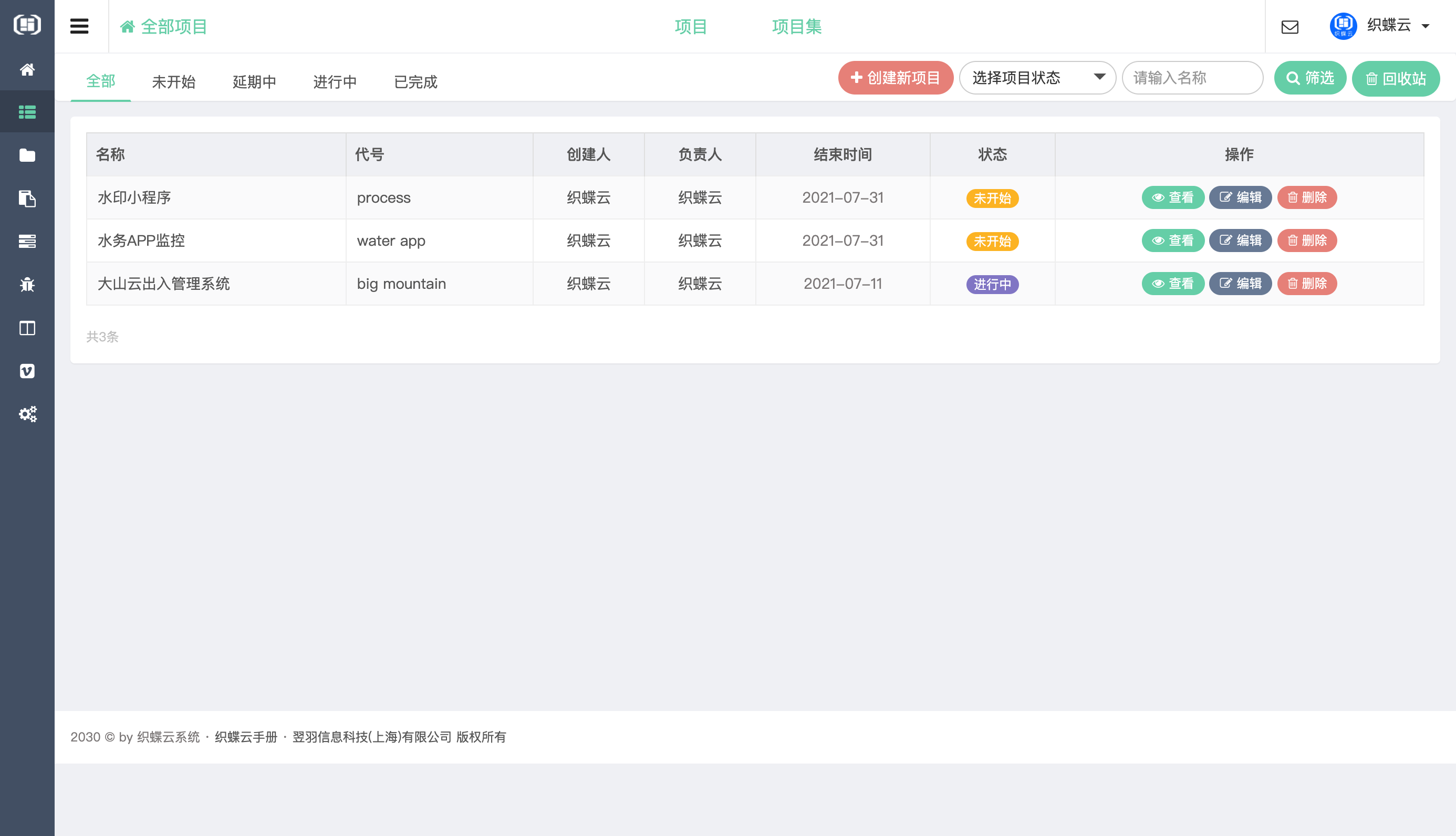
Task: Open the 项目集 top menu
Action: coord(796,26)
